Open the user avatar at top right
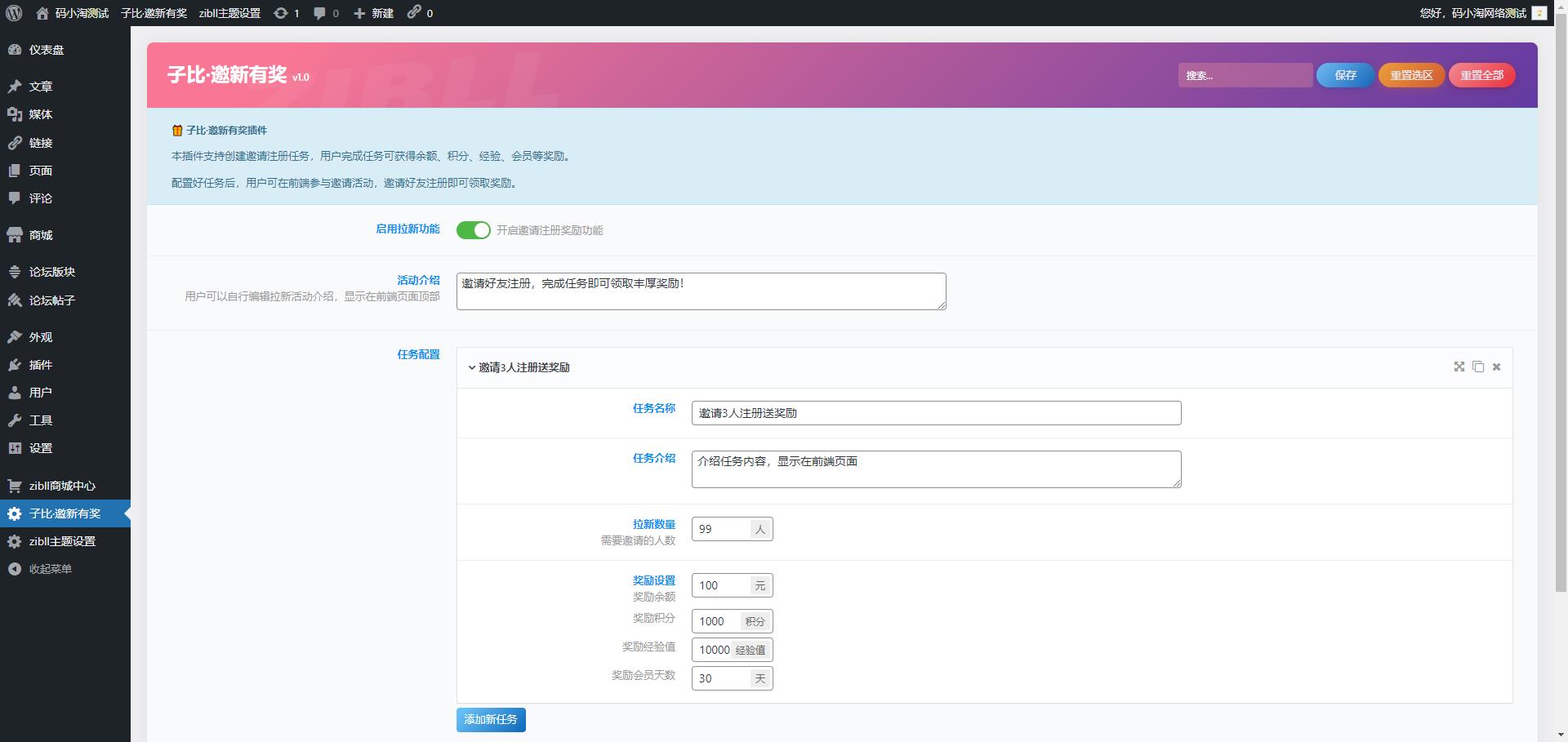The image size is (1568, 742). pyautogui.click(x=1539, y=13)
